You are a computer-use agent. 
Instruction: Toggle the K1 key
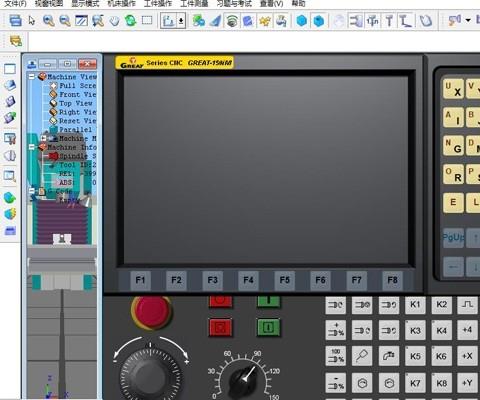[x=415, y=305]
